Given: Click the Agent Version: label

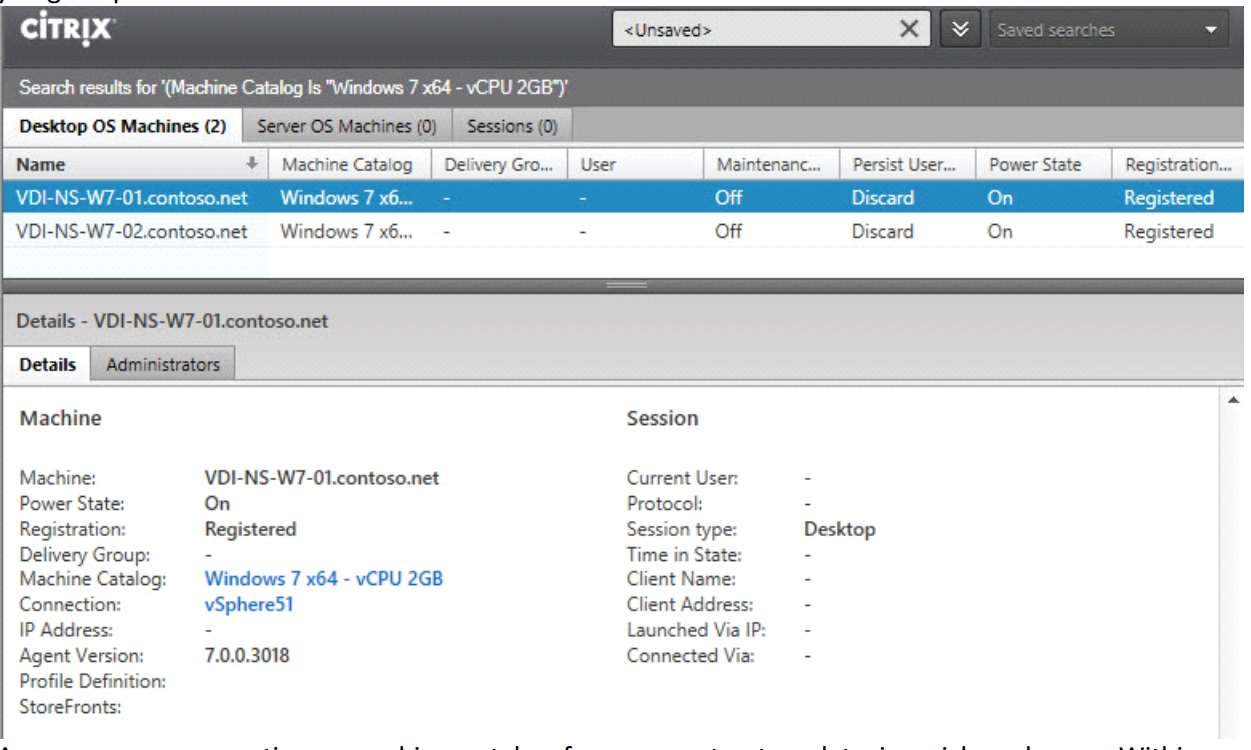Looking at the screenshot, I should click(x=81, y=656).
